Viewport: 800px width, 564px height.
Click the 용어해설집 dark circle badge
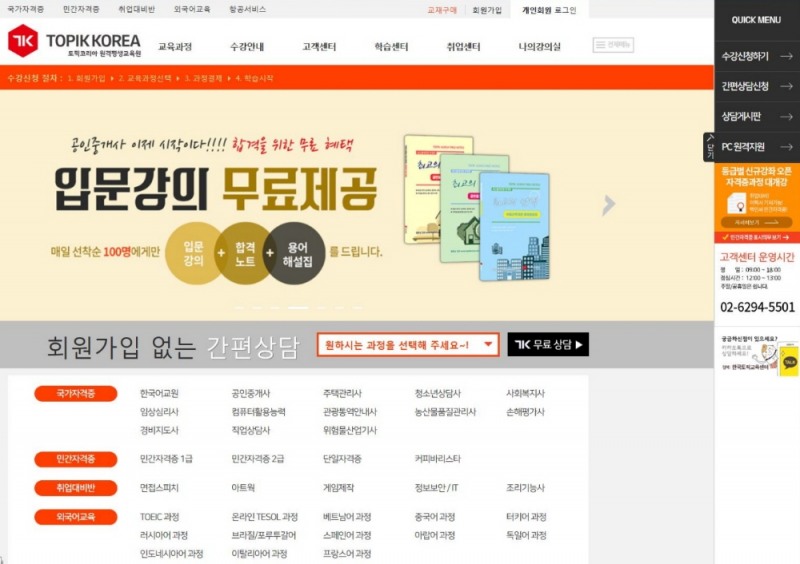coord(296,253)
